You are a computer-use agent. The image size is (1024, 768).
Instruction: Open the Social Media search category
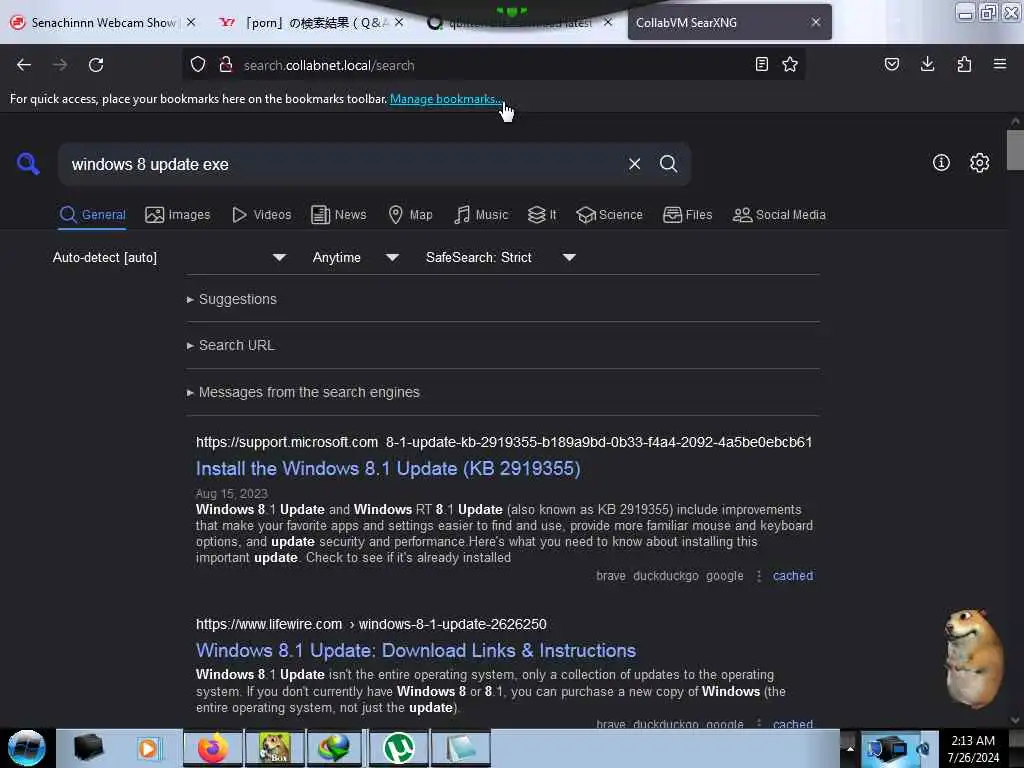coord(779,215)
